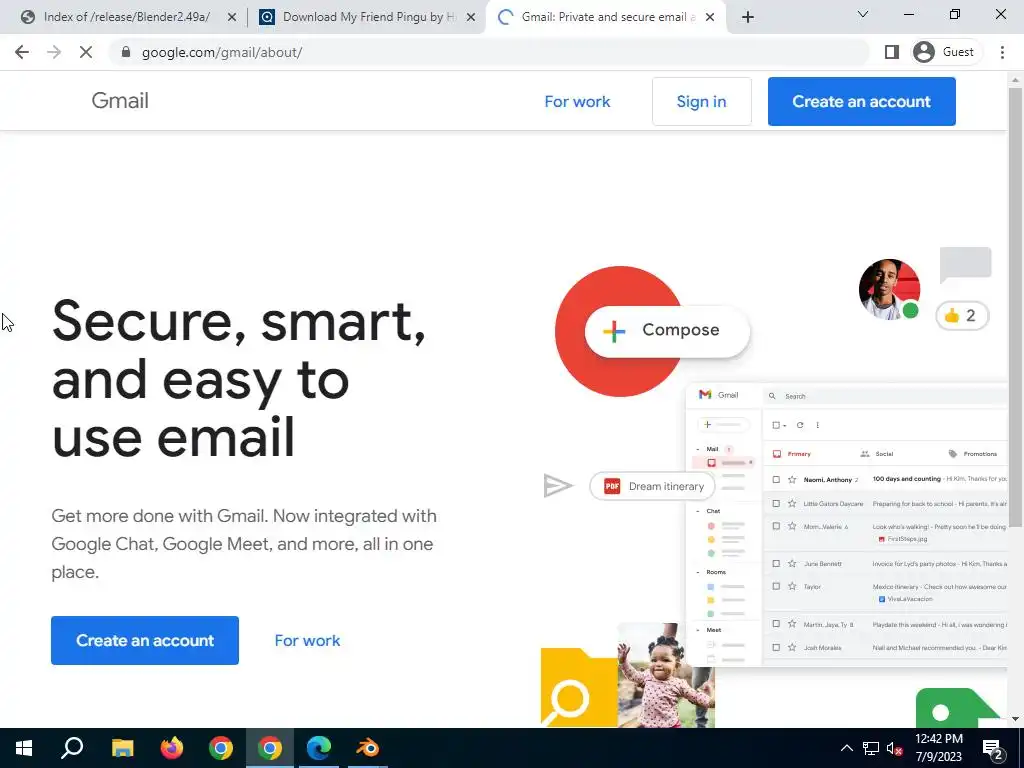The image size is (1024, 768).
Task: Open the Guest profile button
Action: click(x=944, y=52)
